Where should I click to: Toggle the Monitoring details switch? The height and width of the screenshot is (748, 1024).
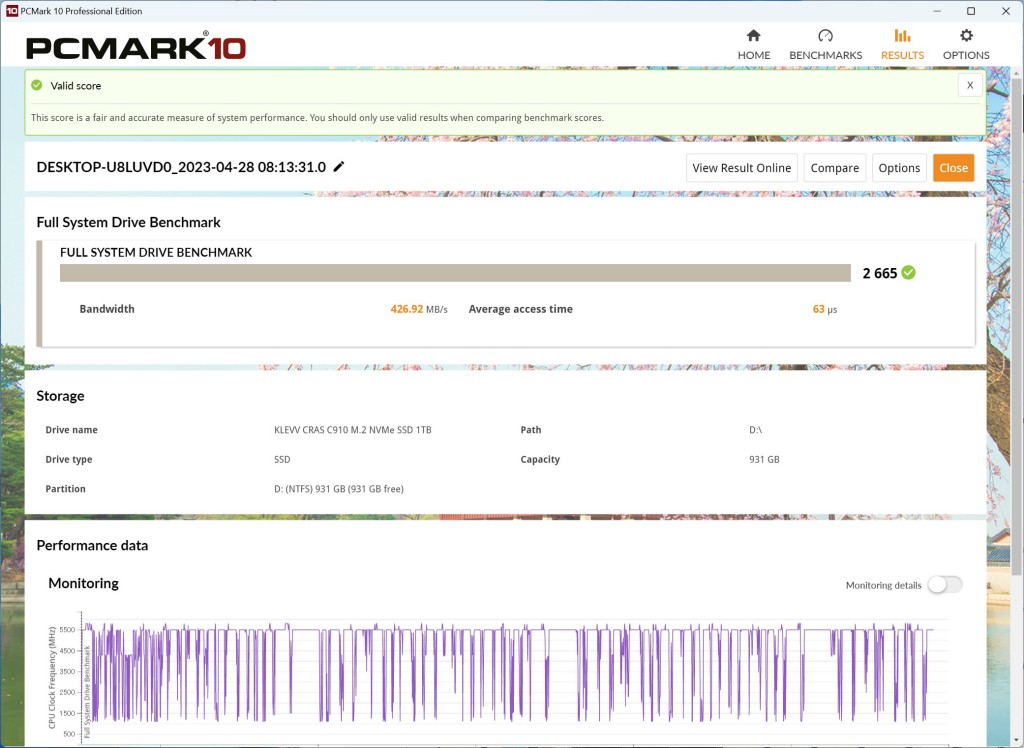click(945, 585)
